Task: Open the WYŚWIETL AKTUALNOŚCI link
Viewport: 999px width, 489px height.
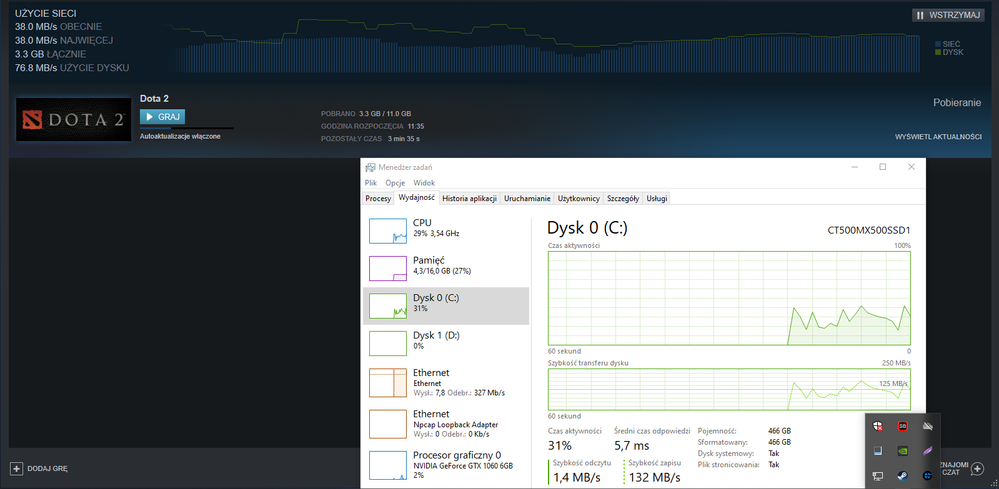Action: tap(937, 136)
